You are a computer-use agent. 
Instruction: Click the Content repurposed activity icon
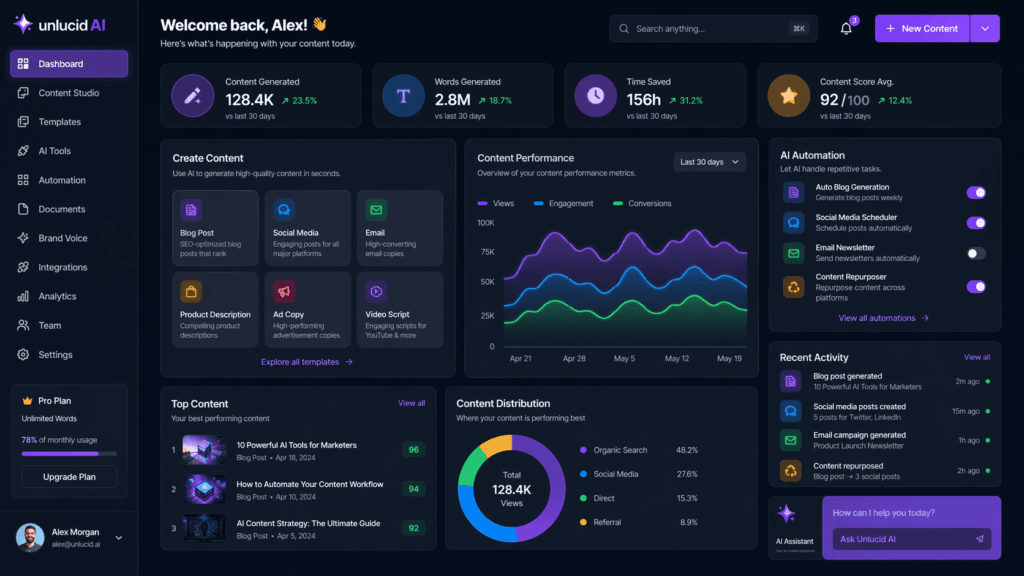point(790,471)
